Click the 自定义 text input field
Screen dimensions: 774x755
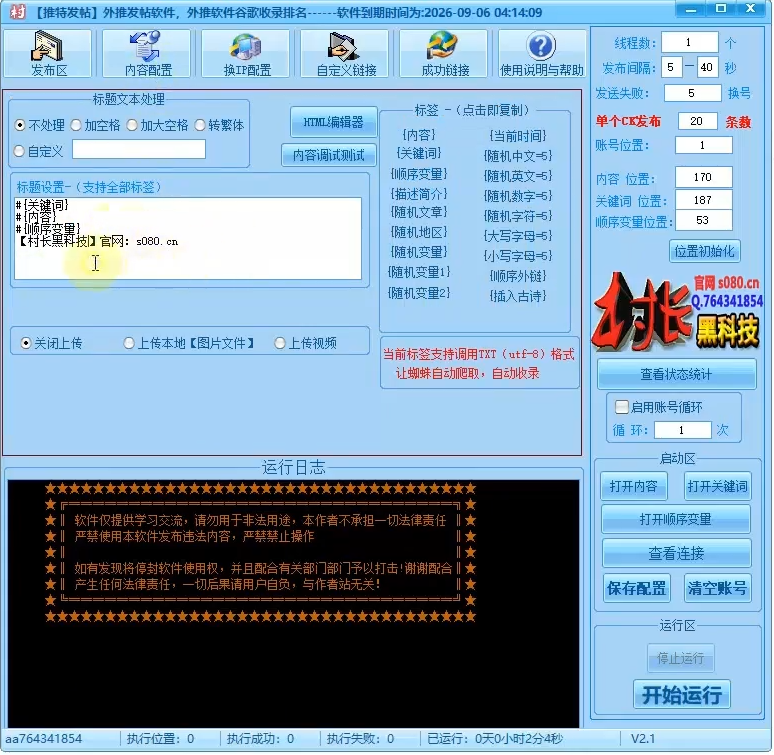click(x=139, y=149)
